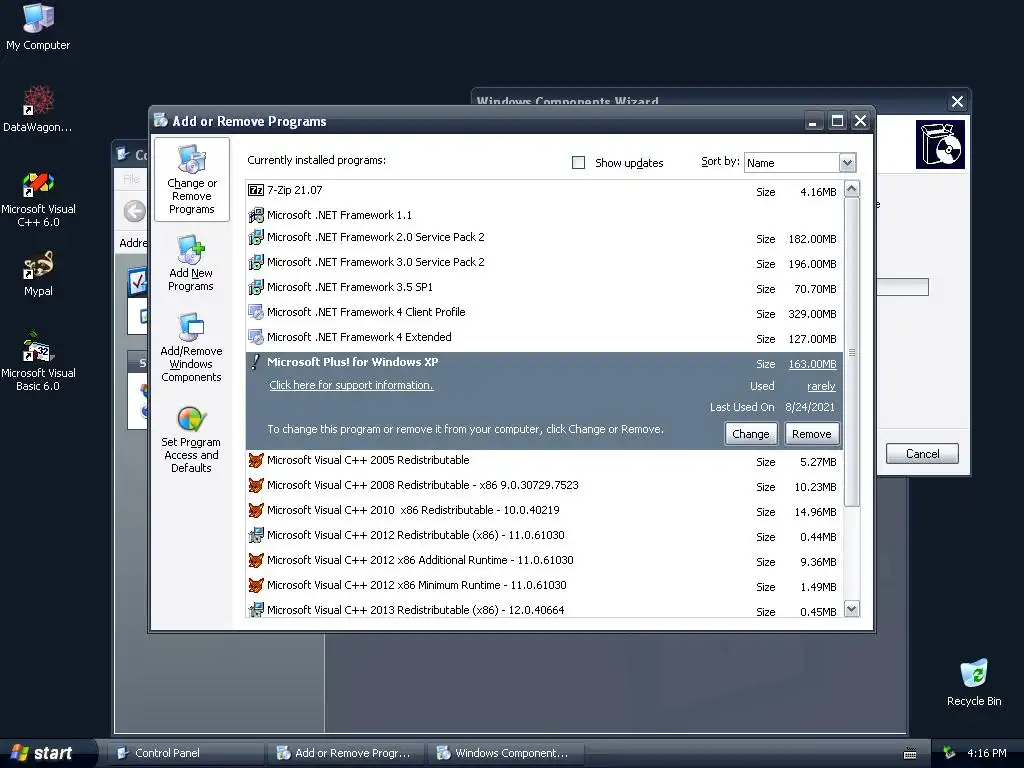1024x768 pixels.
Task: Click Change button for Microsoft Plus!
Action: (x=750, y=434)
